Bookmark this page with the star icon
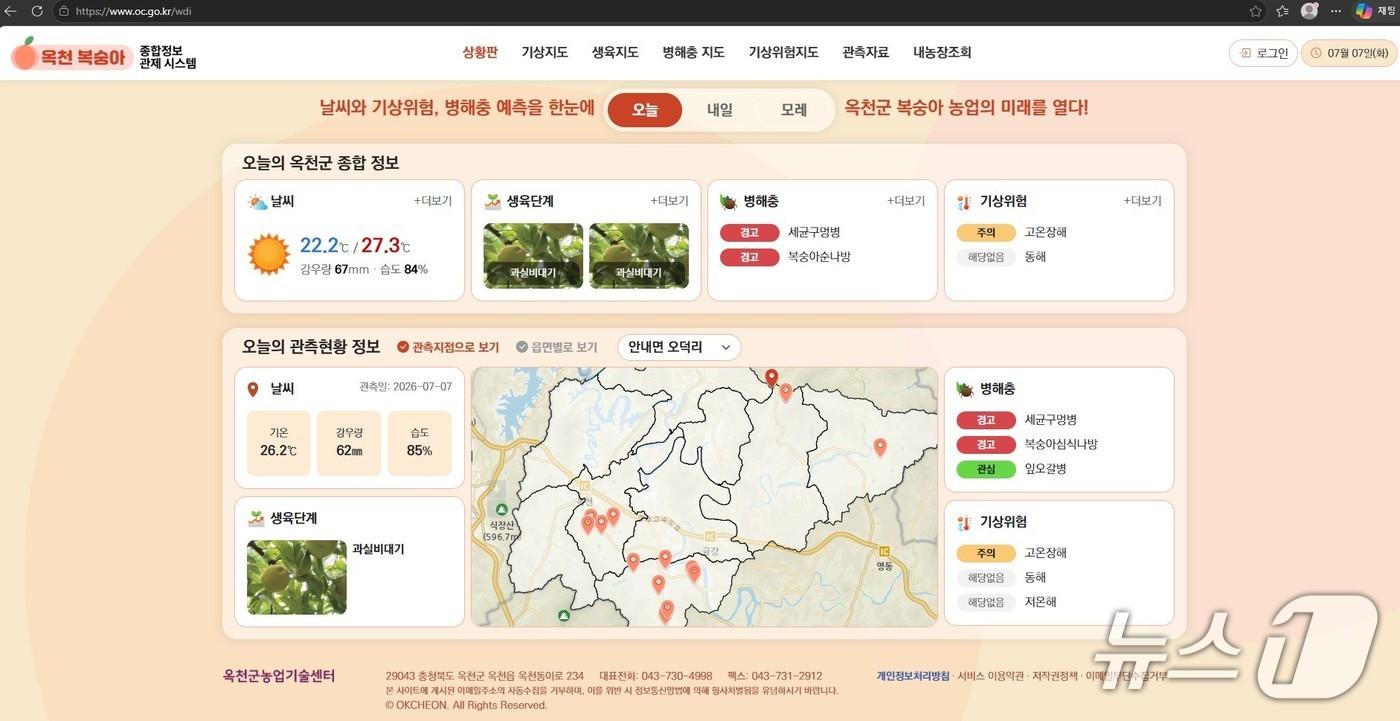 (x=1256, y=11)
